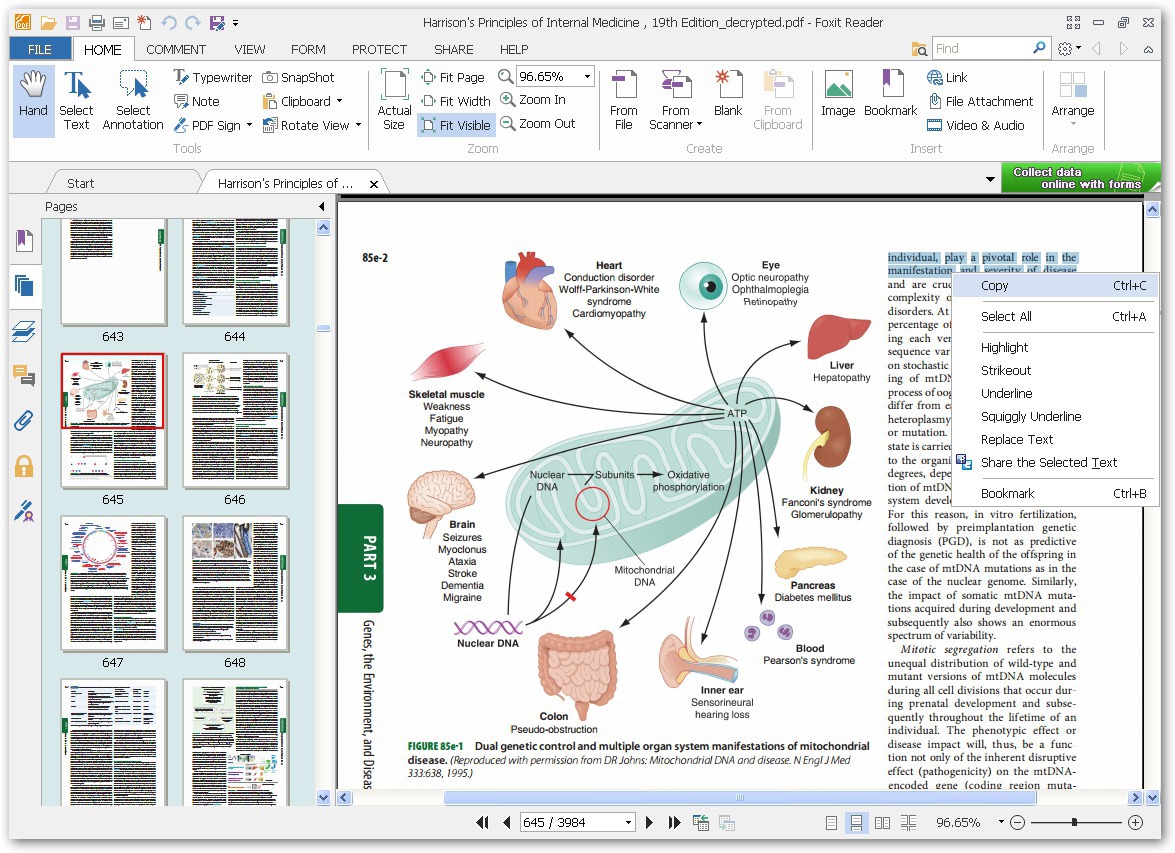
Task: Open the page number dropdown
Action: pyautogui.click(x=629, y=823)
